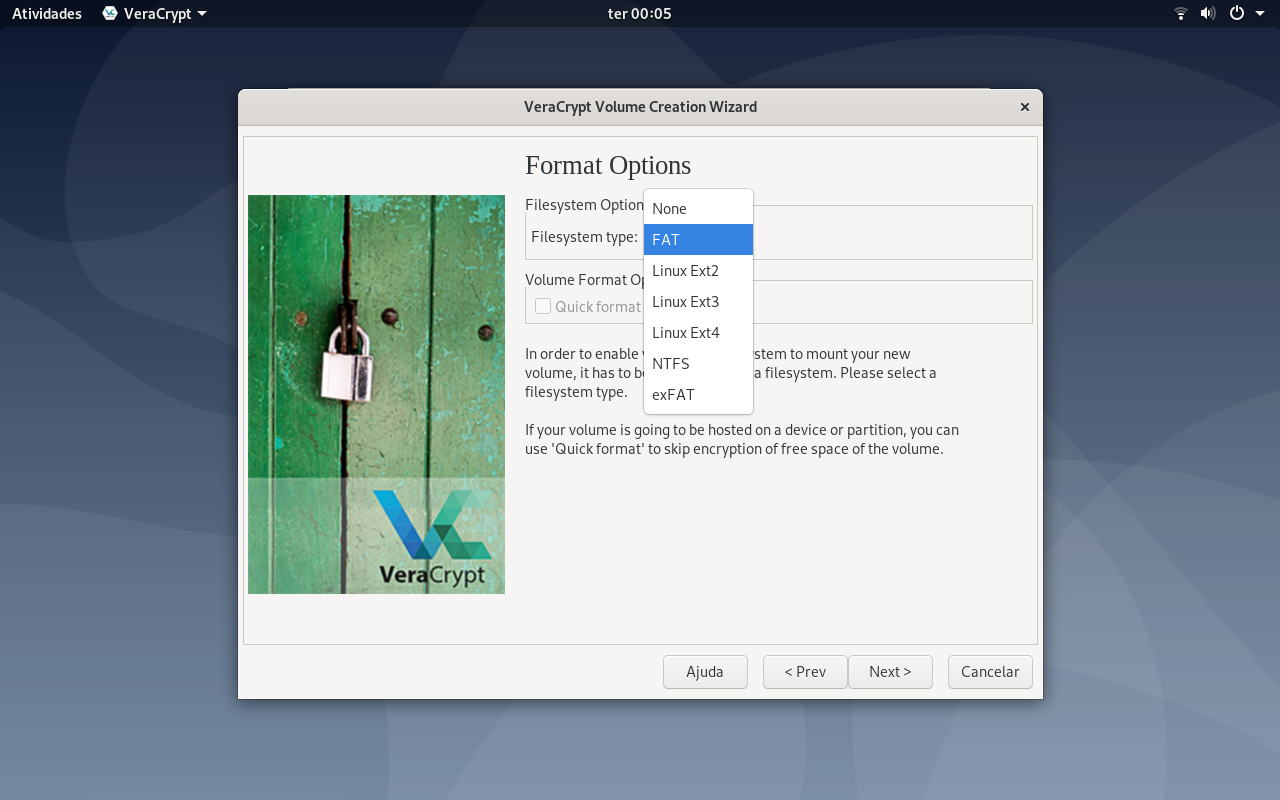Close the Volume Creation Wizard window
This screenshot has height=800, width=1280.
[x=1025, y=107]
